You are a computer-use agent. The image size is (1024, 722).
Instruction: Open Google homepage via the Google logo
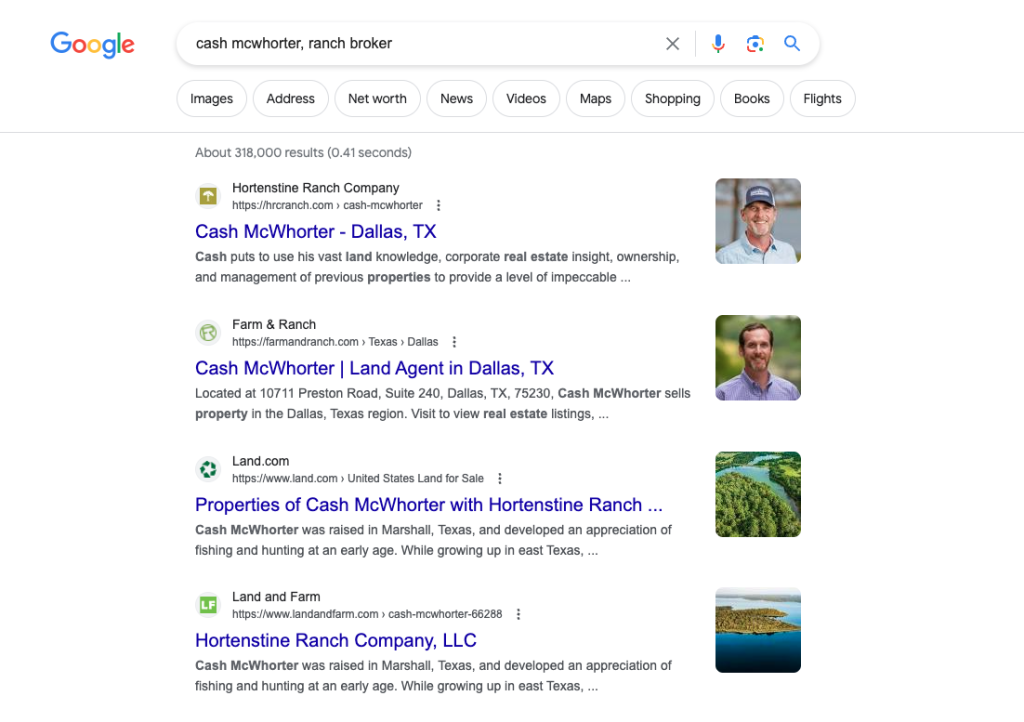pyautogui.click(x=92, y=44)
